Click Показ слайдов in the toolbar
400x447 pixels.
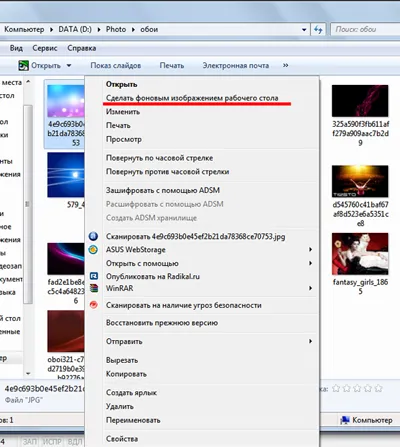[x=116, y=65]
